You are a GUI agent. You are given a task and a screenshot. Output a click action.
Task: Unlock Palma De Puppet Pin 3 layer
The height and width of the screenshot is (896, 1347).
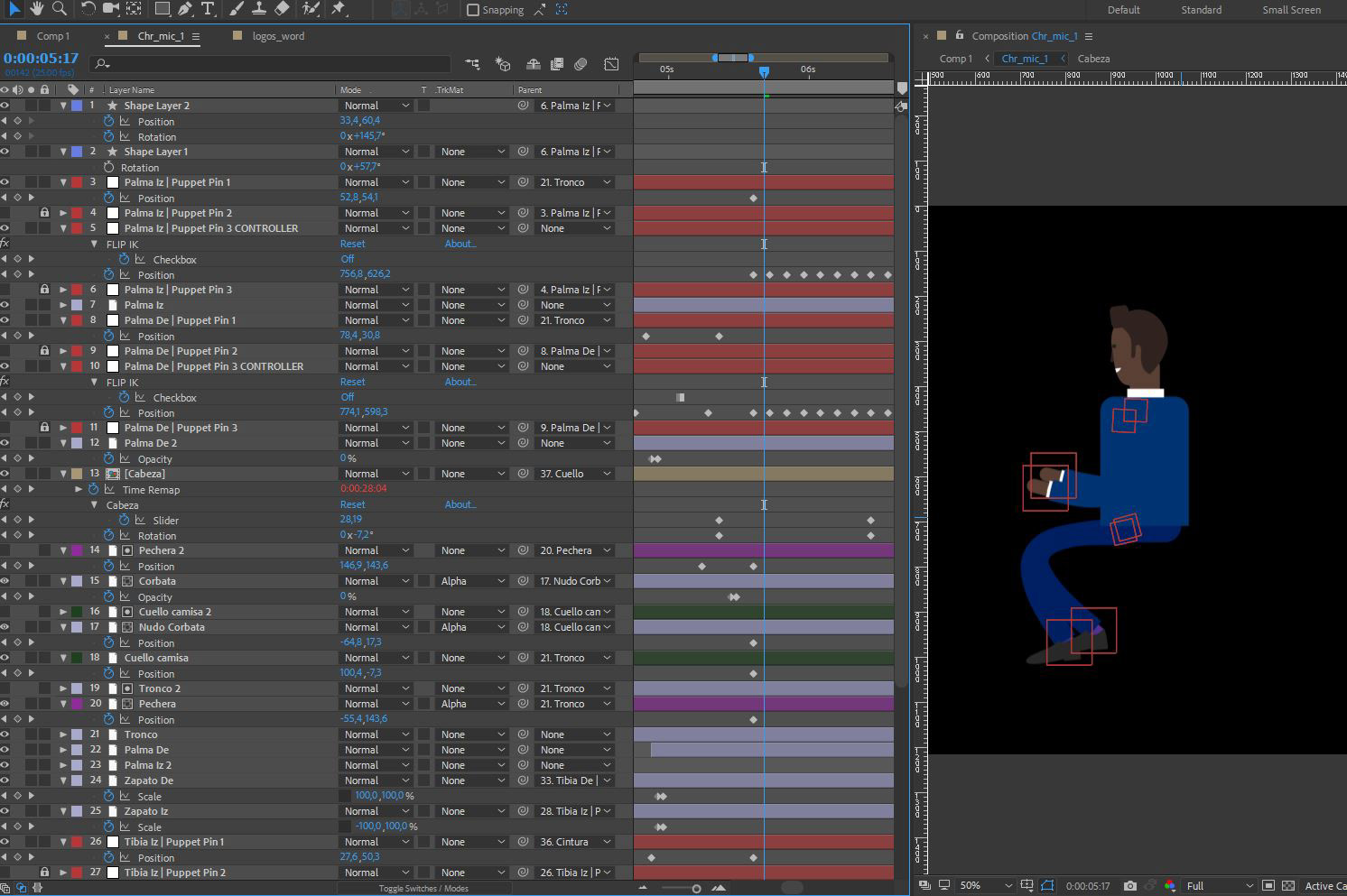pyautogui.click(x=44, y=428)
